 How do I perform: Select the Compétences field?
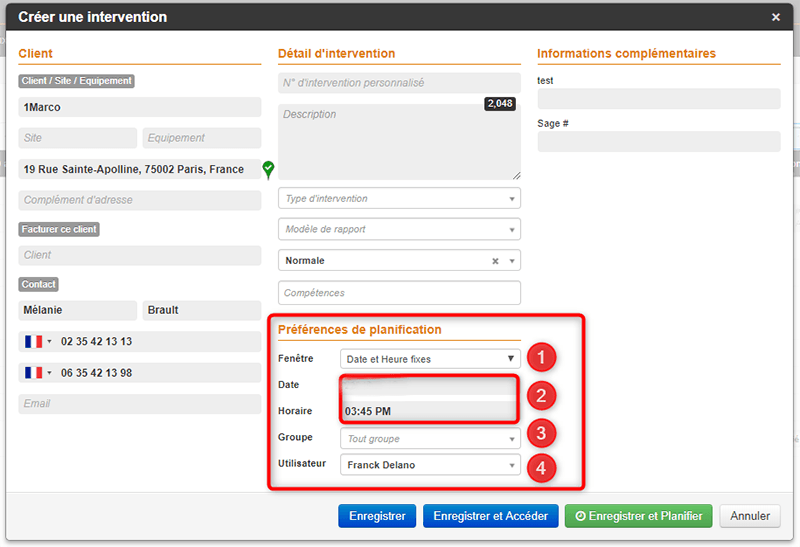pyautogui.click(x=399, y=293)
